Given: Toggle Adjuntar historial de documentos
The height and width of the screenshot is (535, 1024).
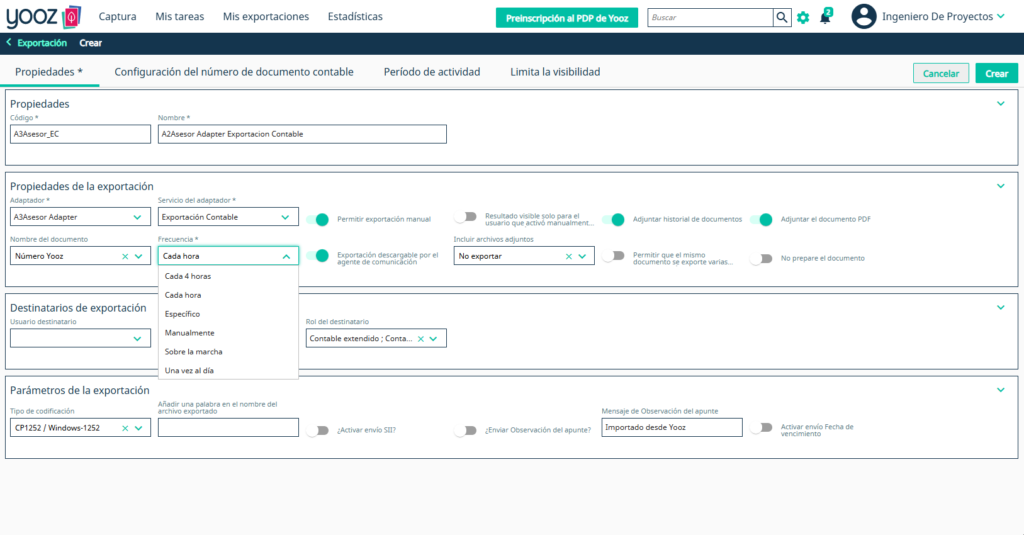Looking at the screenshot, I should (613, 219).
